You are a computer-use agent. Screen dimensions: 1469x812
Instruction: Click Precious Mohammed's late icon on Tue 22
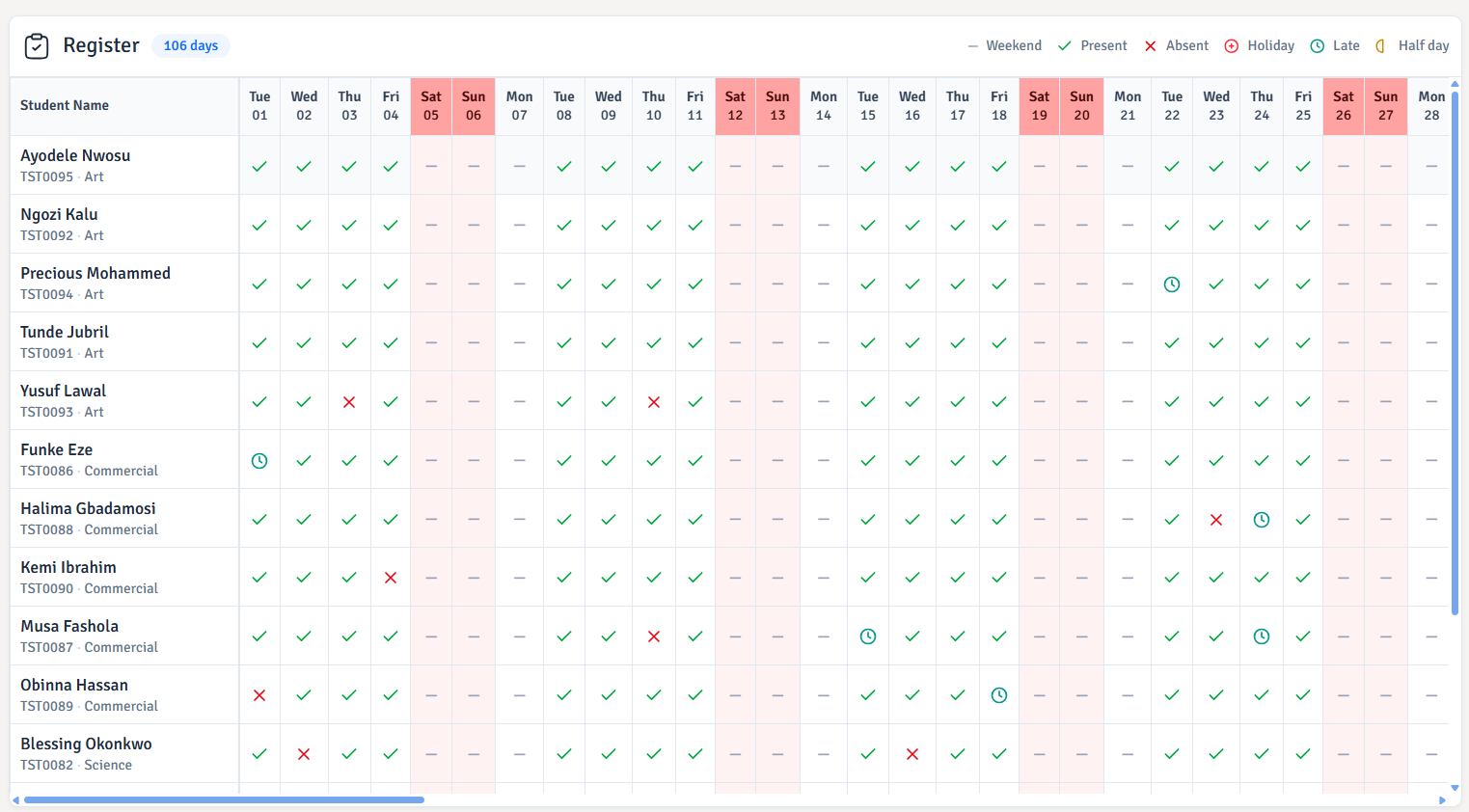click(1172, 284)
